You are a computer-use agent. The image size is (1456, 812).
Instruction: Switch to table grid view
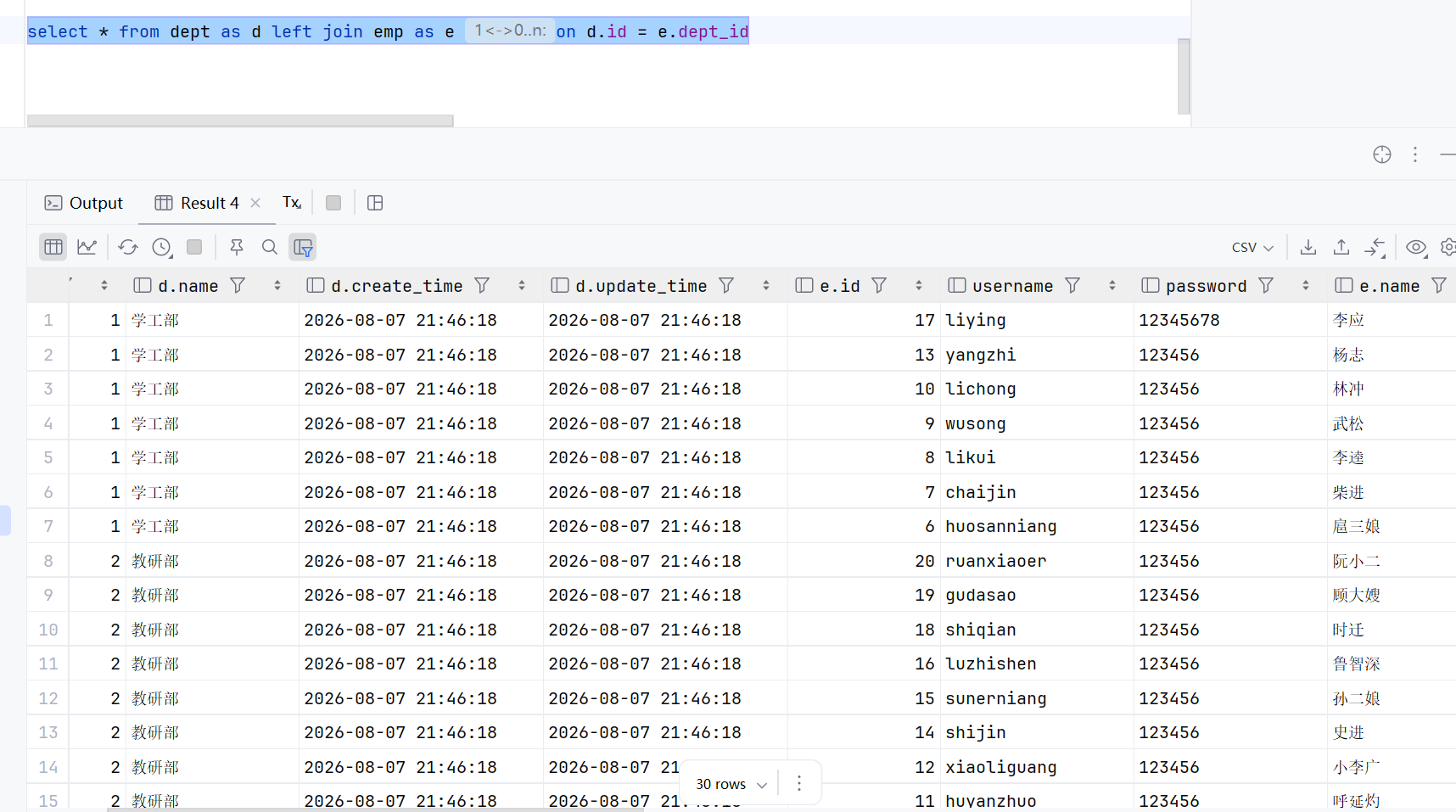pos(53,247)
